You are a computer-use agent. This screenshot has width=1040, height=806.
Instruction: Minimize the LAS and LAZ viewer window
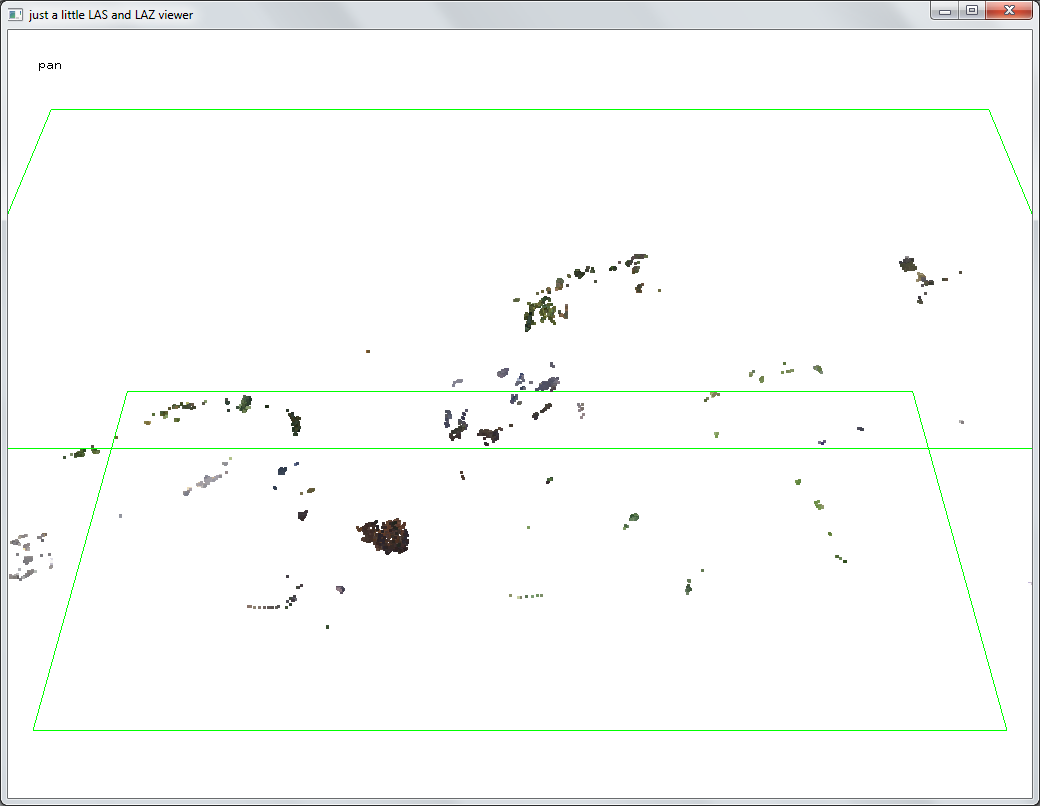click(x=945, y=11)
